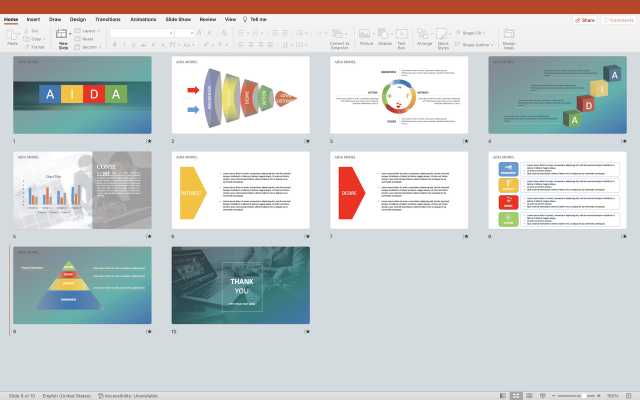Screen dimensions: 640x400
Task: Open the Layout dropdown
Action: click(90, 31)
